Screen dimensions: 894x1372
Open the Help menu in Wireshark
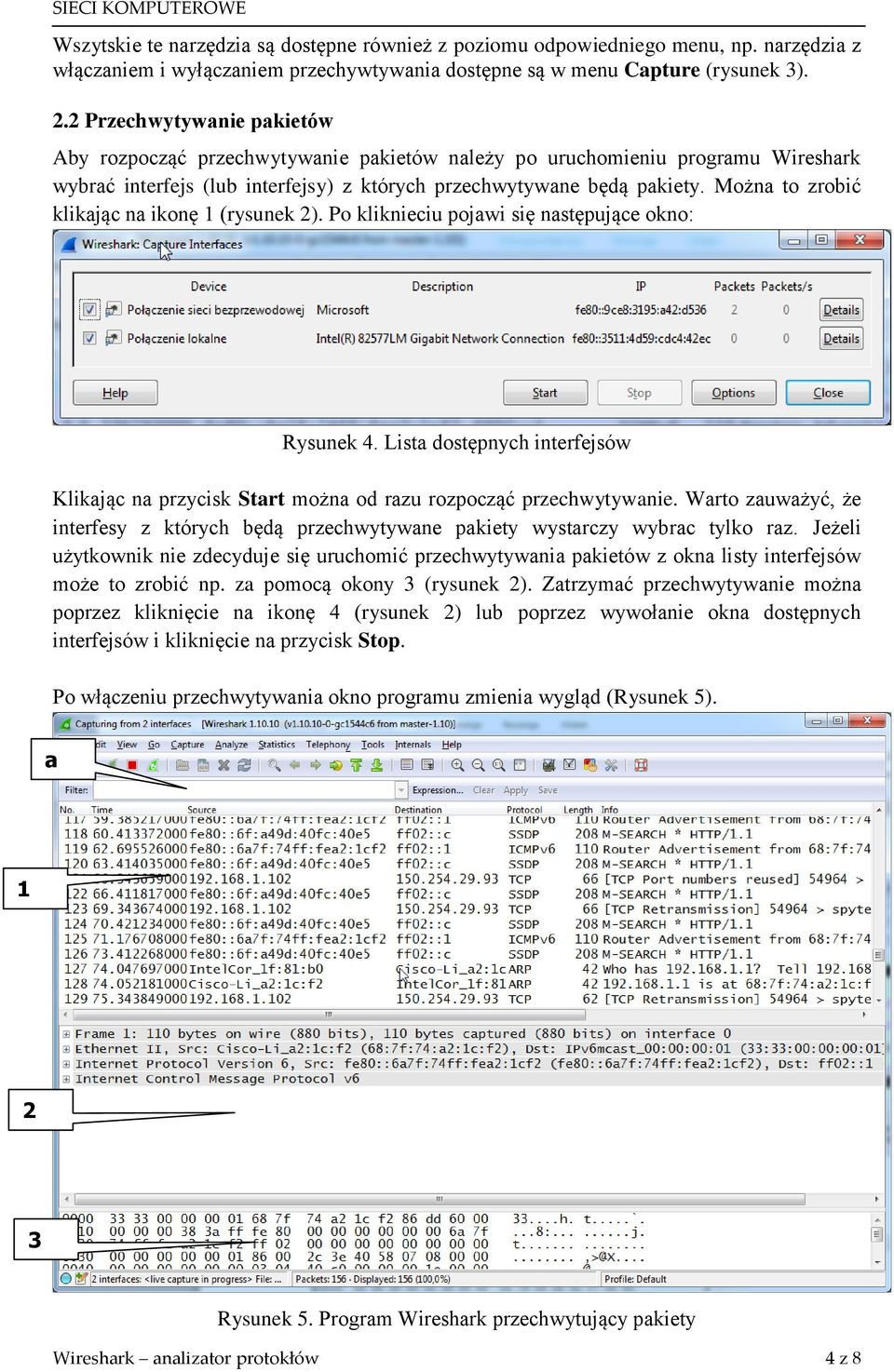click(x=452, y=745)
